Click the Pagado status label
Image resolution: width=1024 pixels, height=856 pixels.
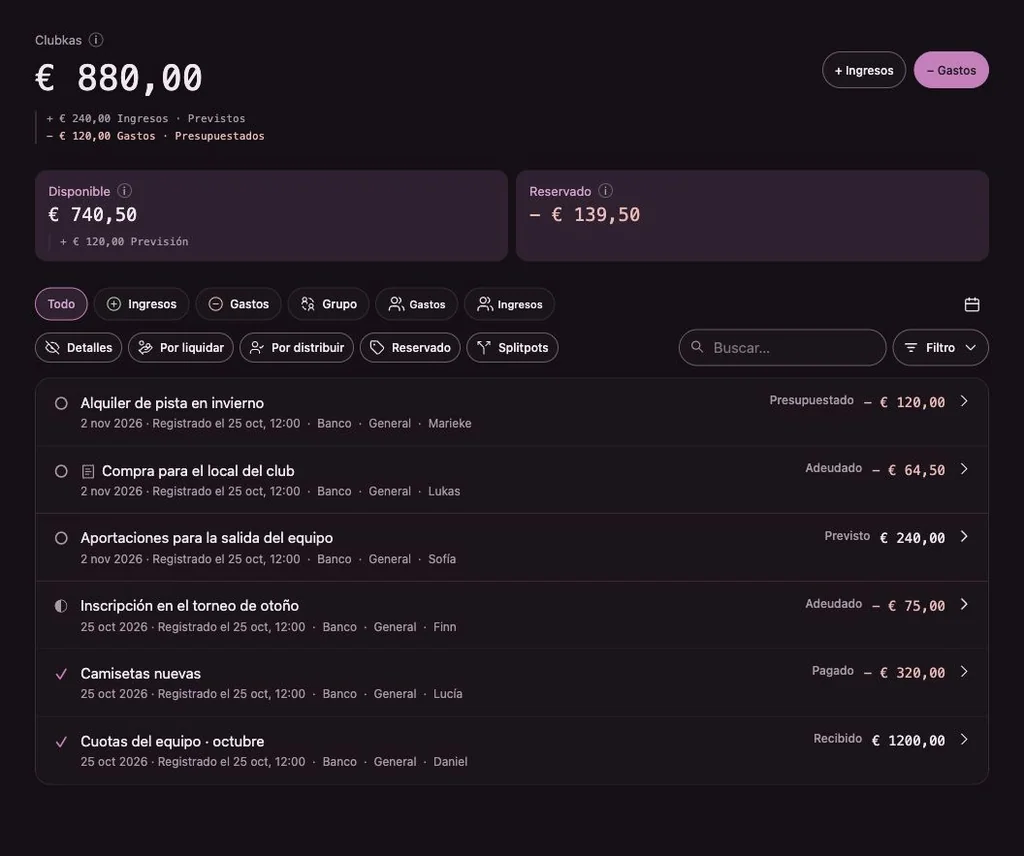click(x=833, y=671)
